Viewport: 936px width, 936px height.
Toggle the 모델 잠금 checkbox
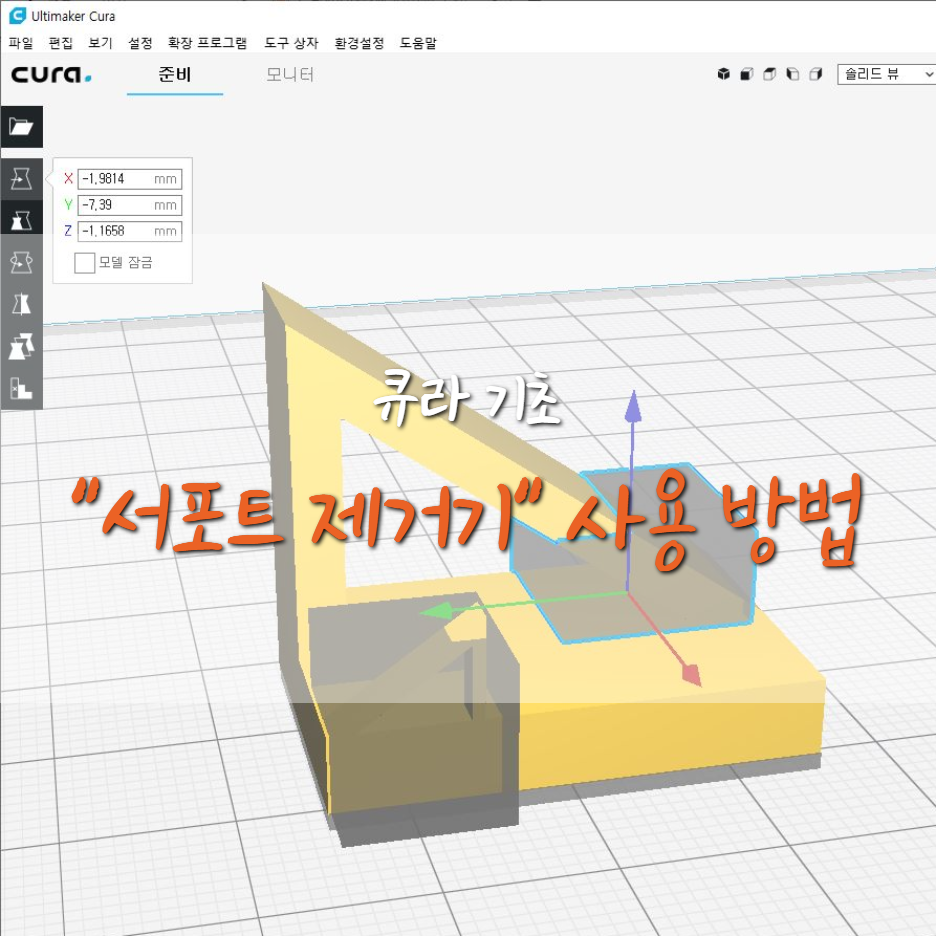coord(84,263)
